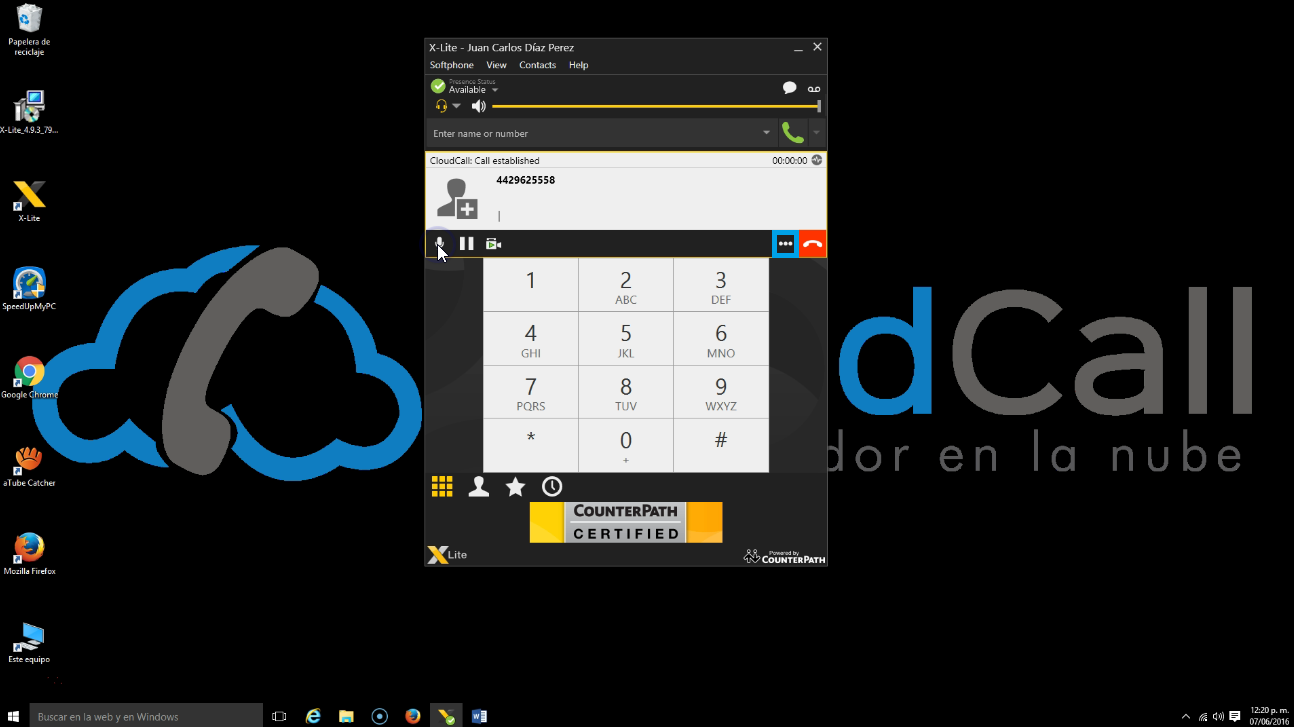Open voicemail icon
Screen dimensions: 1294x727
coord(814,89)
